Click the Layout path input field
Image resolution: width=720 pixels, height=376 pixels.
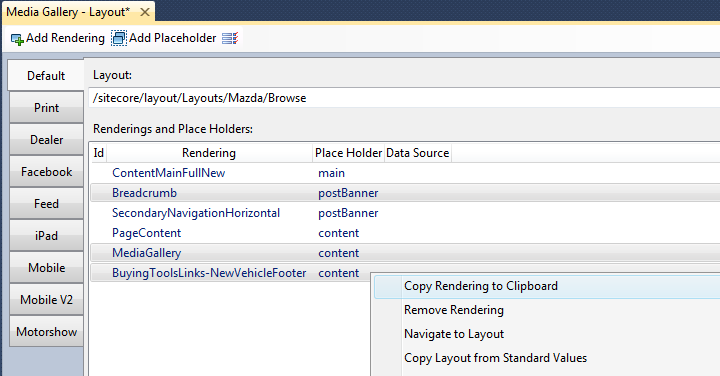pyautogui.click(x=404, y=98)
